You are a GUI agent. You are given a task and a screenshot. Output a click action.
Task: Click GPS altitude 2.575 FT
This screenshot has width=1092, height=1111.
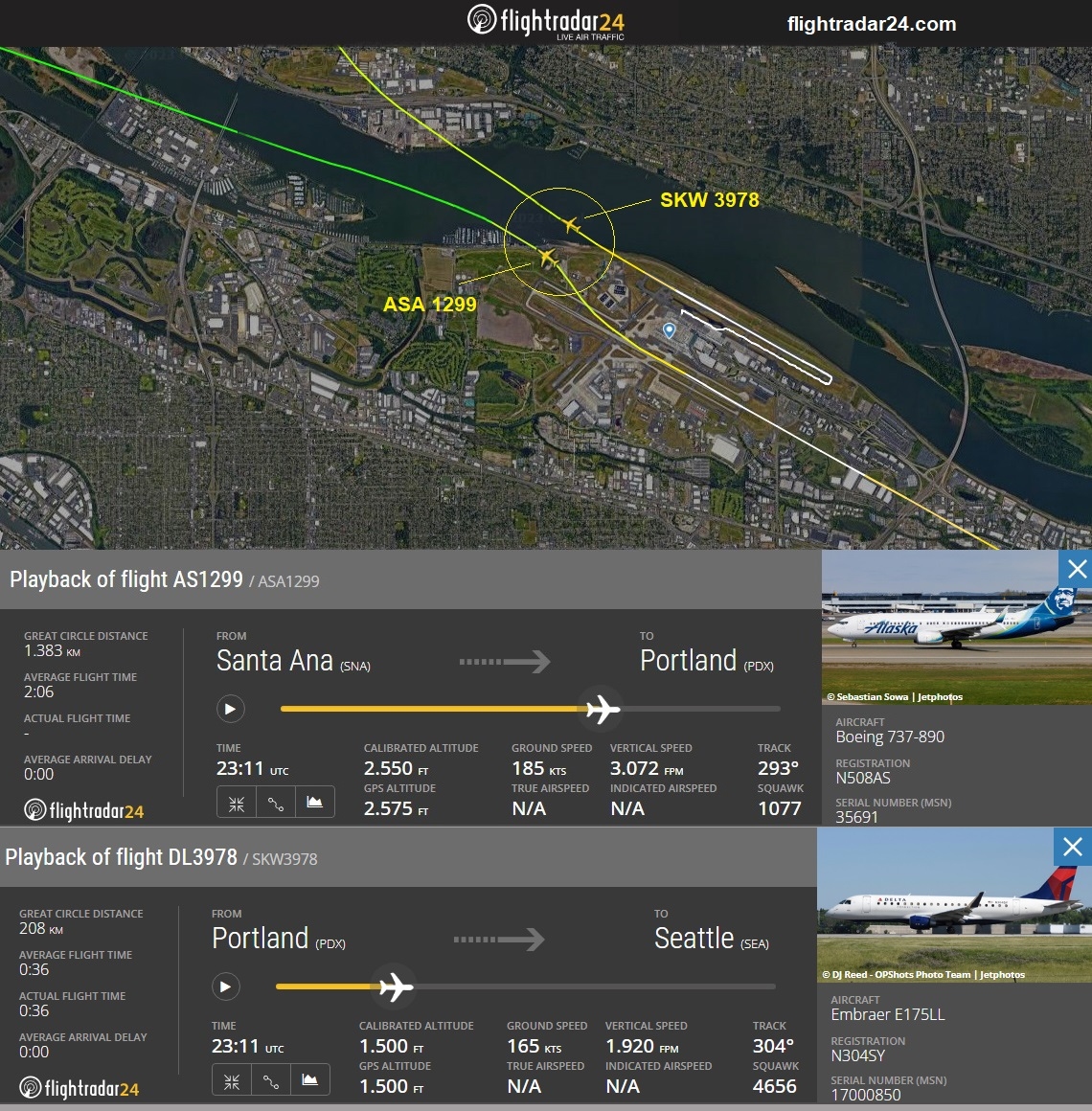397,808
